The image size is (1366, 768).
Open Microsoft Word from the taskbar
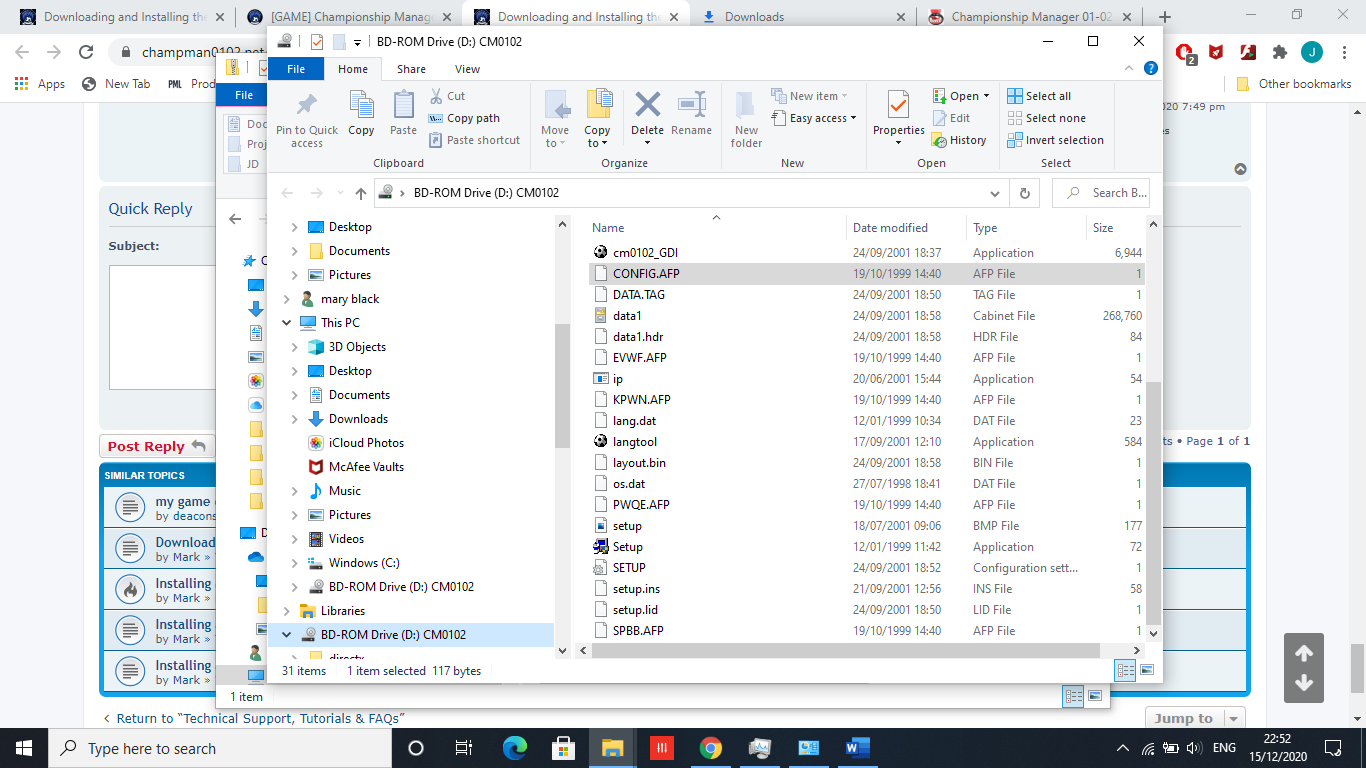(857, 748)
